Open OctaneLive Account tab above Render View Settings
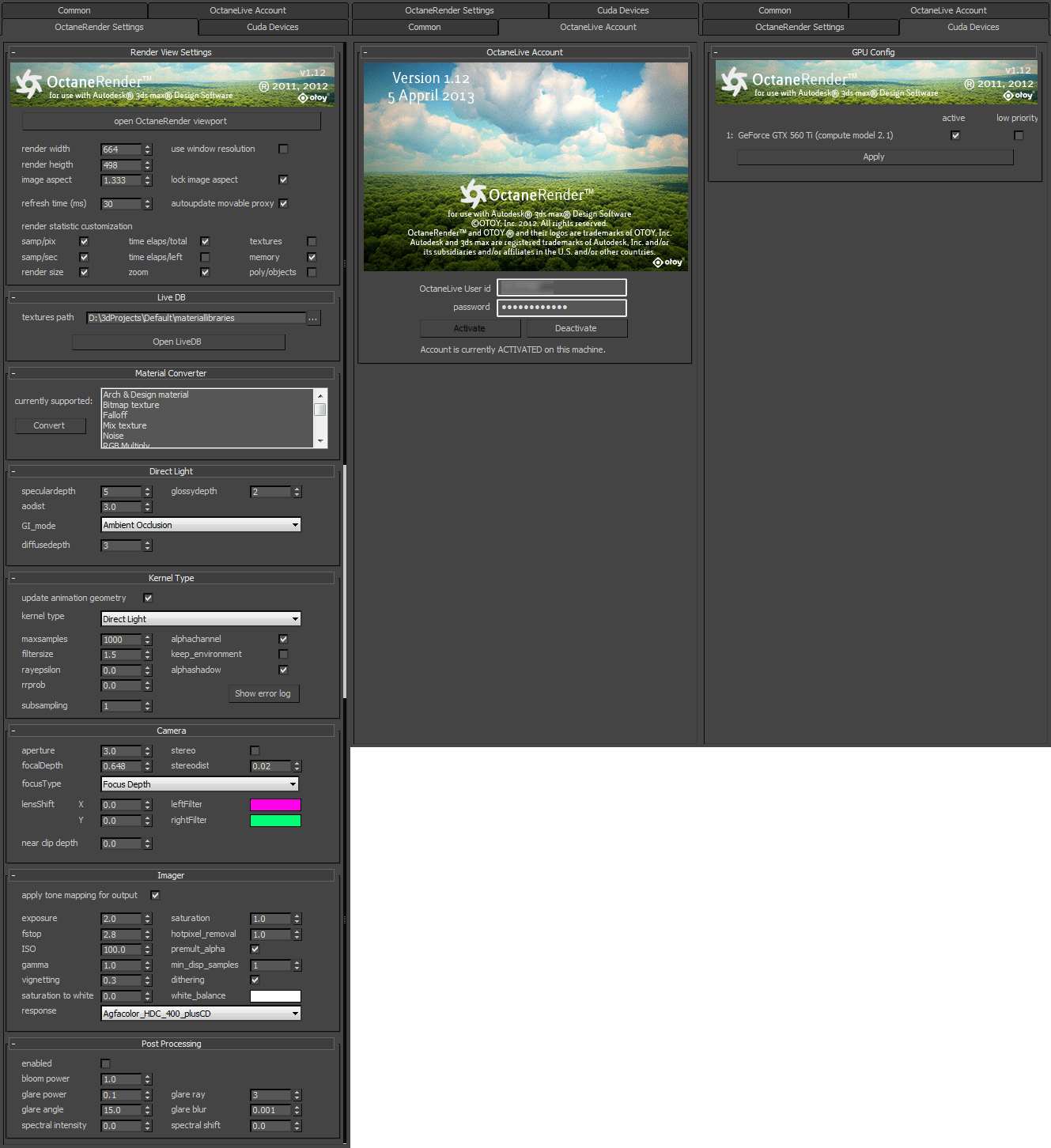1051x1148 pixels. tap(248, 10)
